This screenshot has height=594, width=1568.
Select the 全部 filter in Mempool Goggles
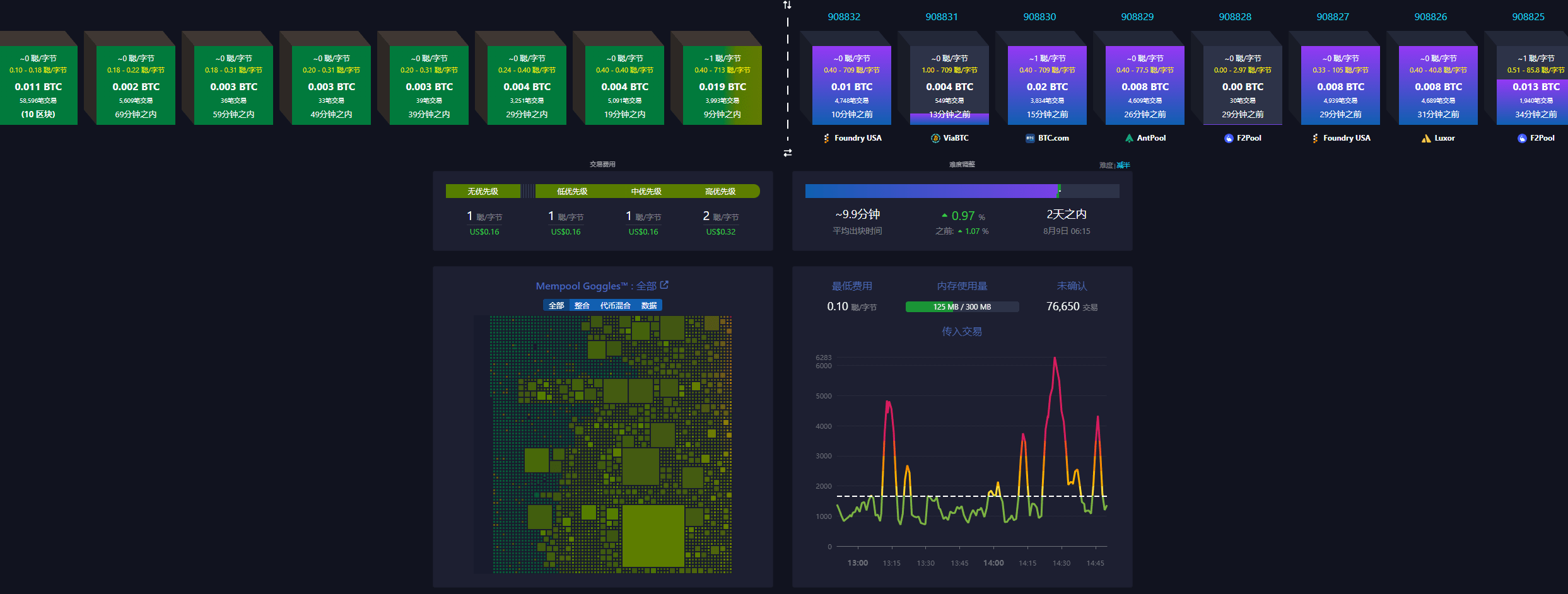point(556,306)
